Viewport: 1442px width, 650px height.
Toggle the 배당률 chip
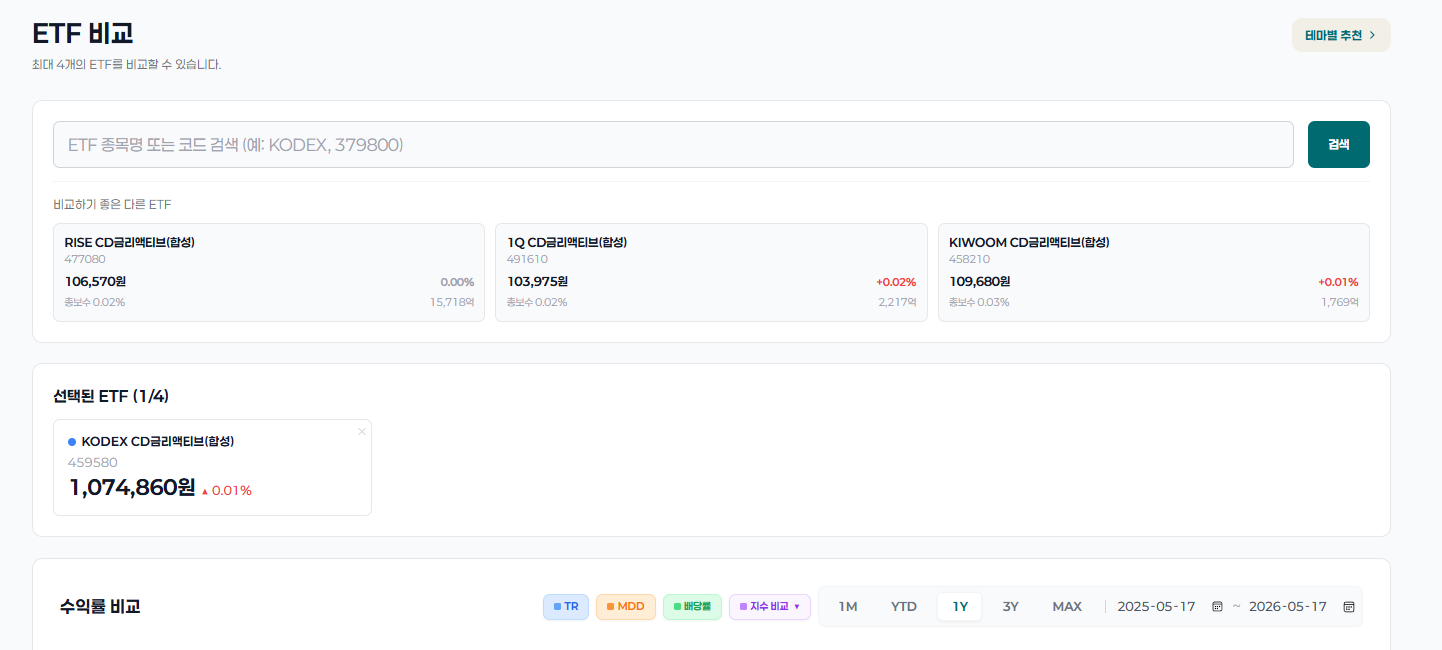point(692,607)
